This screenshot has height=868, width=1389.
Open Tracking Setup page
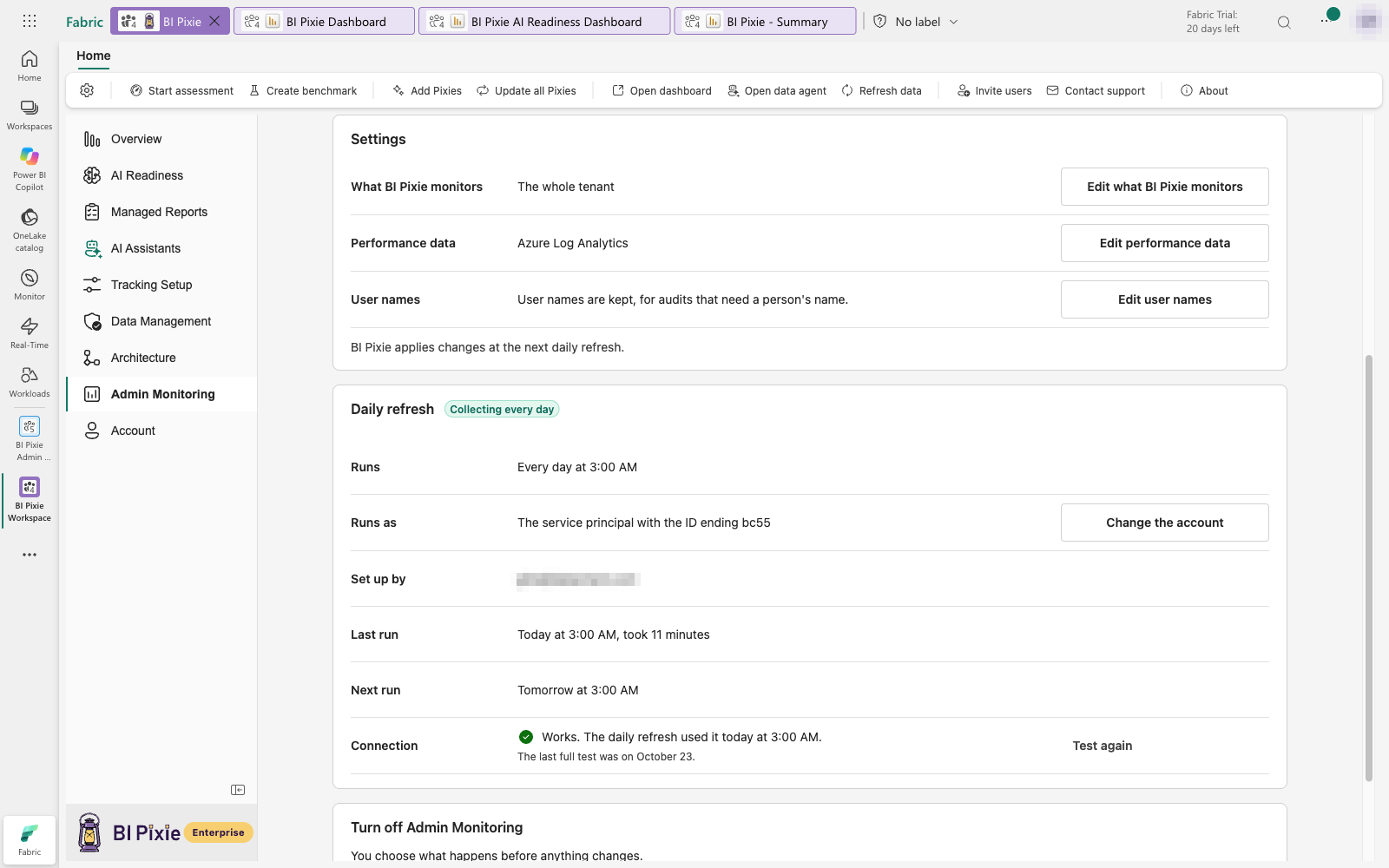(161, 285)
